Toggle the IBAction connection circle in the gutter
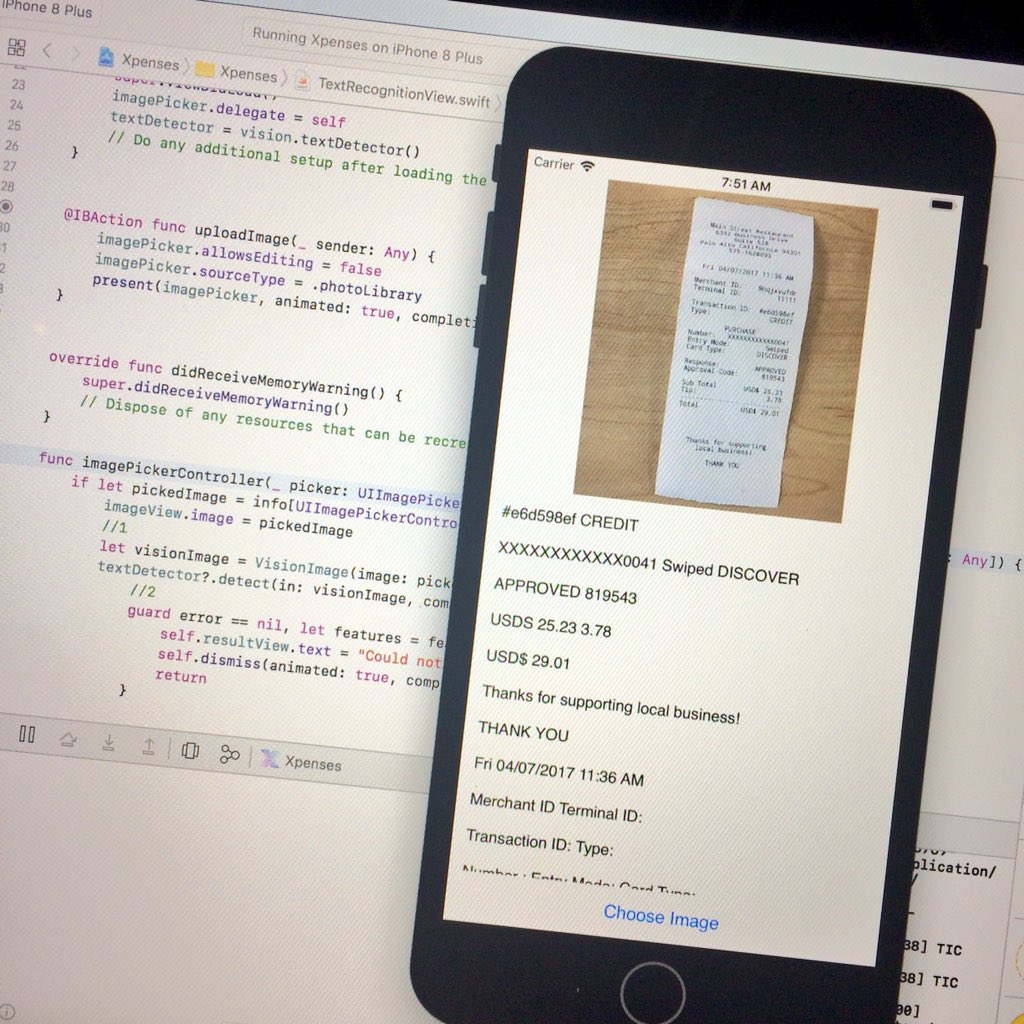The width and height of the screenshot is (1024, 1024). pyautogui.click(x=6, y=206)
